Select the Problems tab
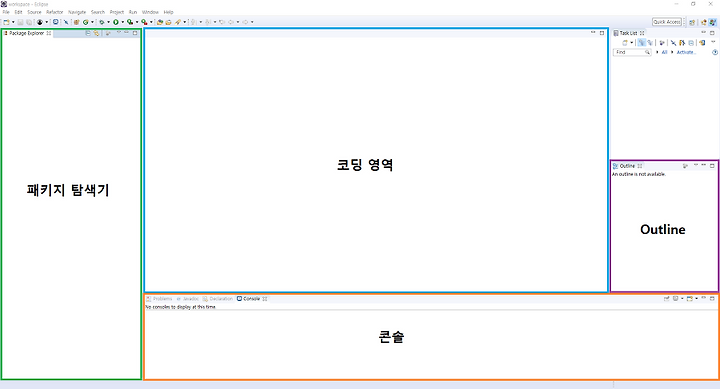The image size is (720, 389). [159, 299]
